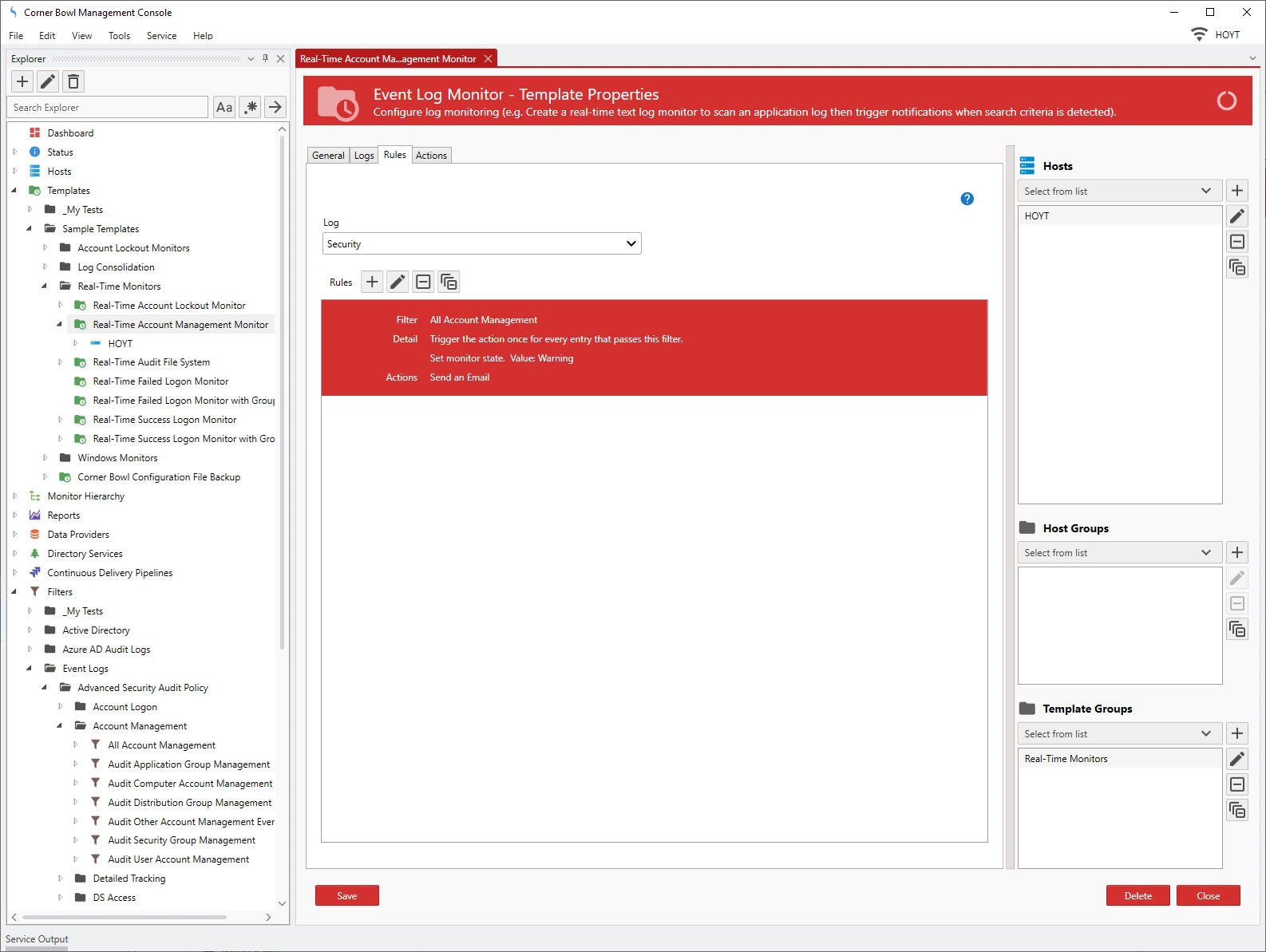Click the Search Explorer input field
1266x952 pixels.
108,108
